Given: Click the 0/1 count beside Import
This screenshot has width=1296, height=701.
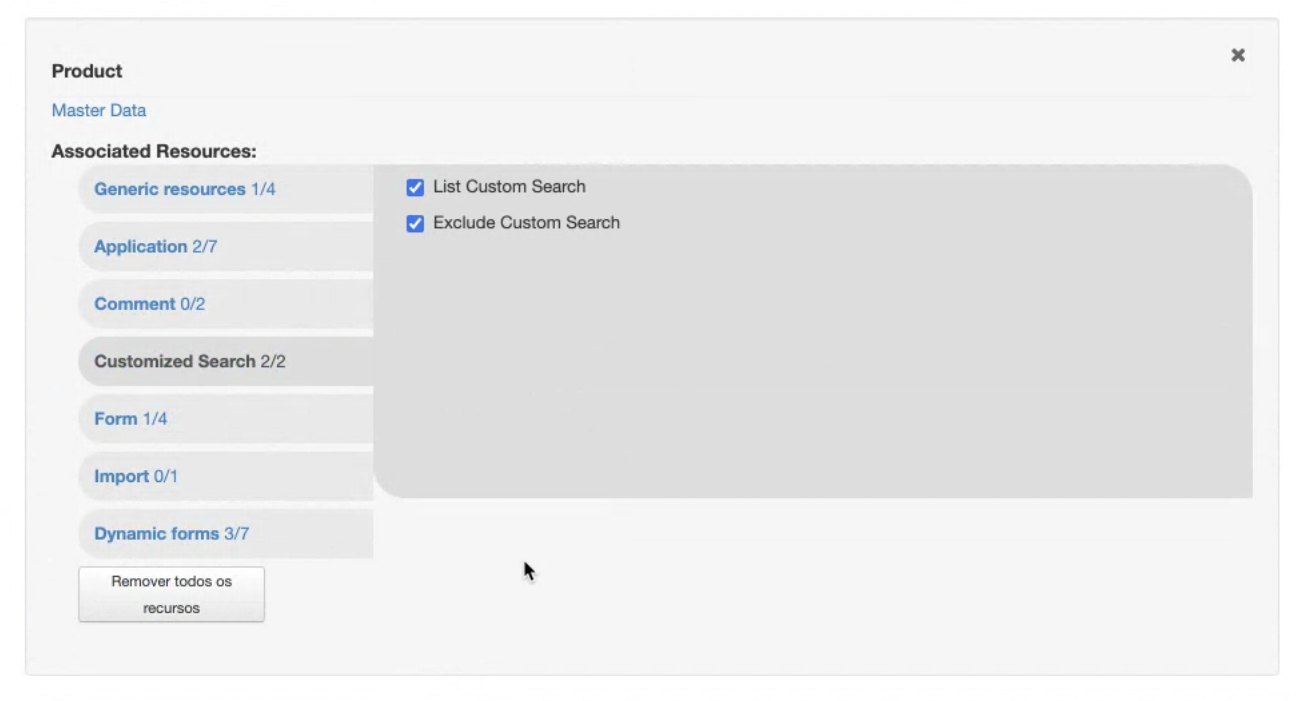Looking at the screenshot, I should [x=166, y=476].
